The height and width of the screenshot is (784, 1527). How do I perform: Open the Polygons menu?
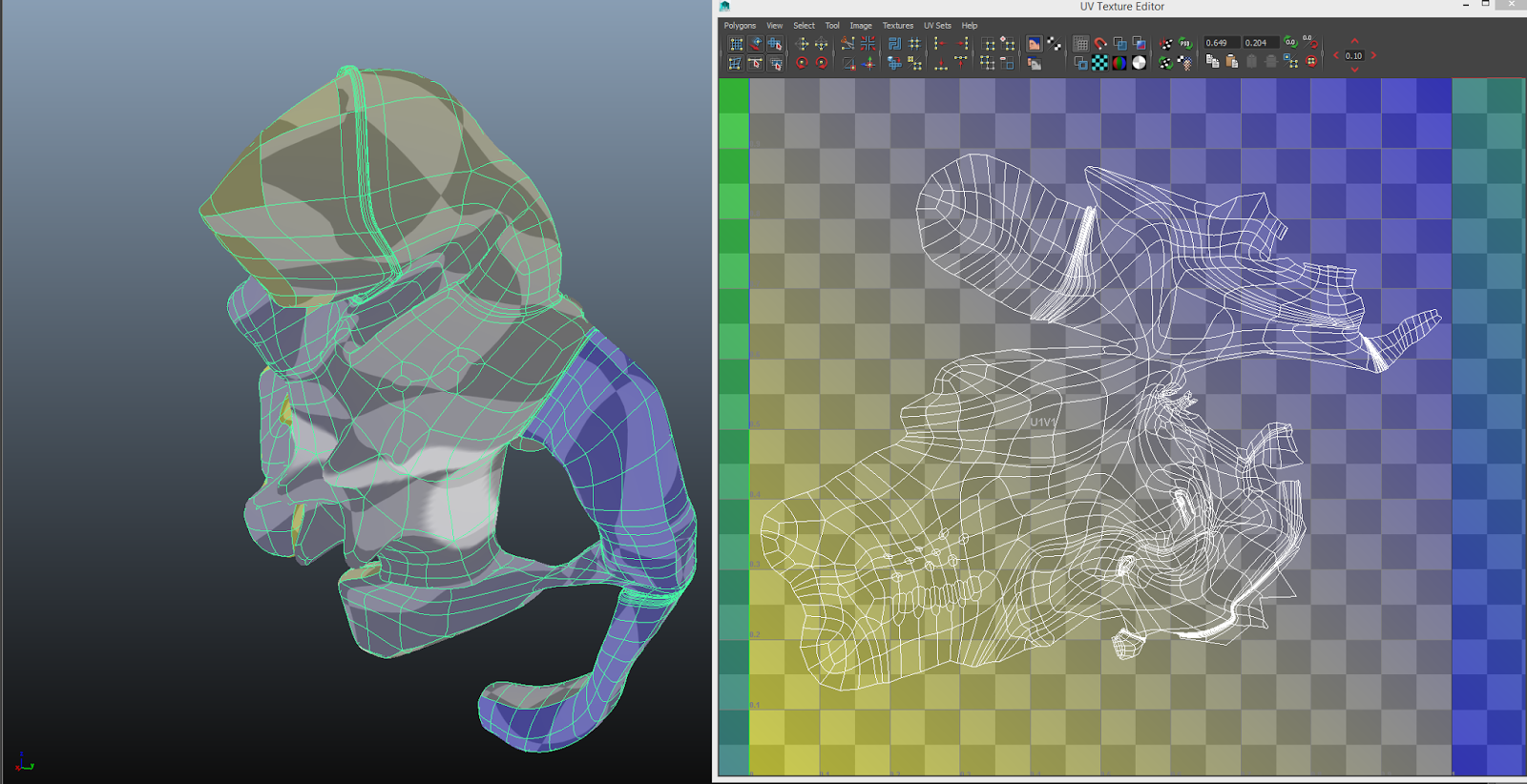coord(740,26)
